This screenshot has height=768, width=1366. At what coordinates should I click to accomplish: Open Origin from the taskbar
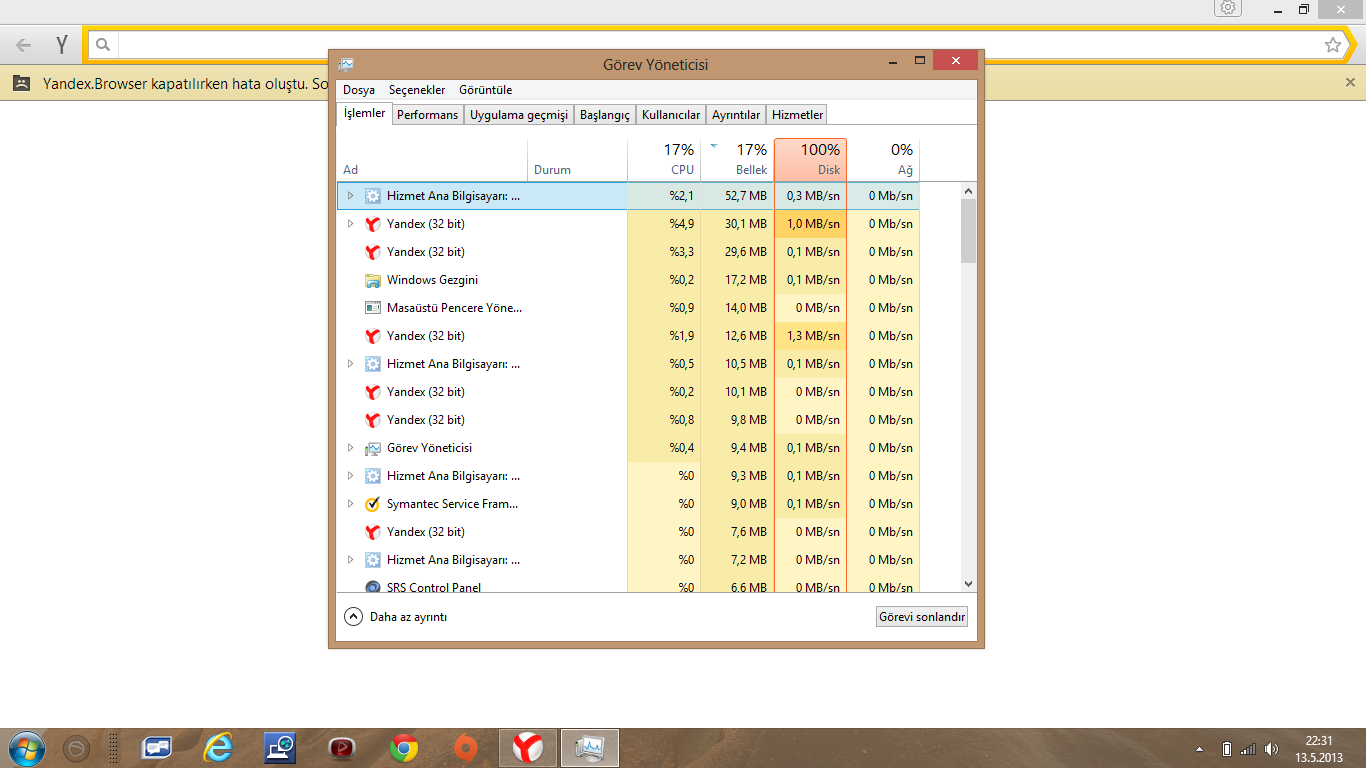(x=465, y=748)
